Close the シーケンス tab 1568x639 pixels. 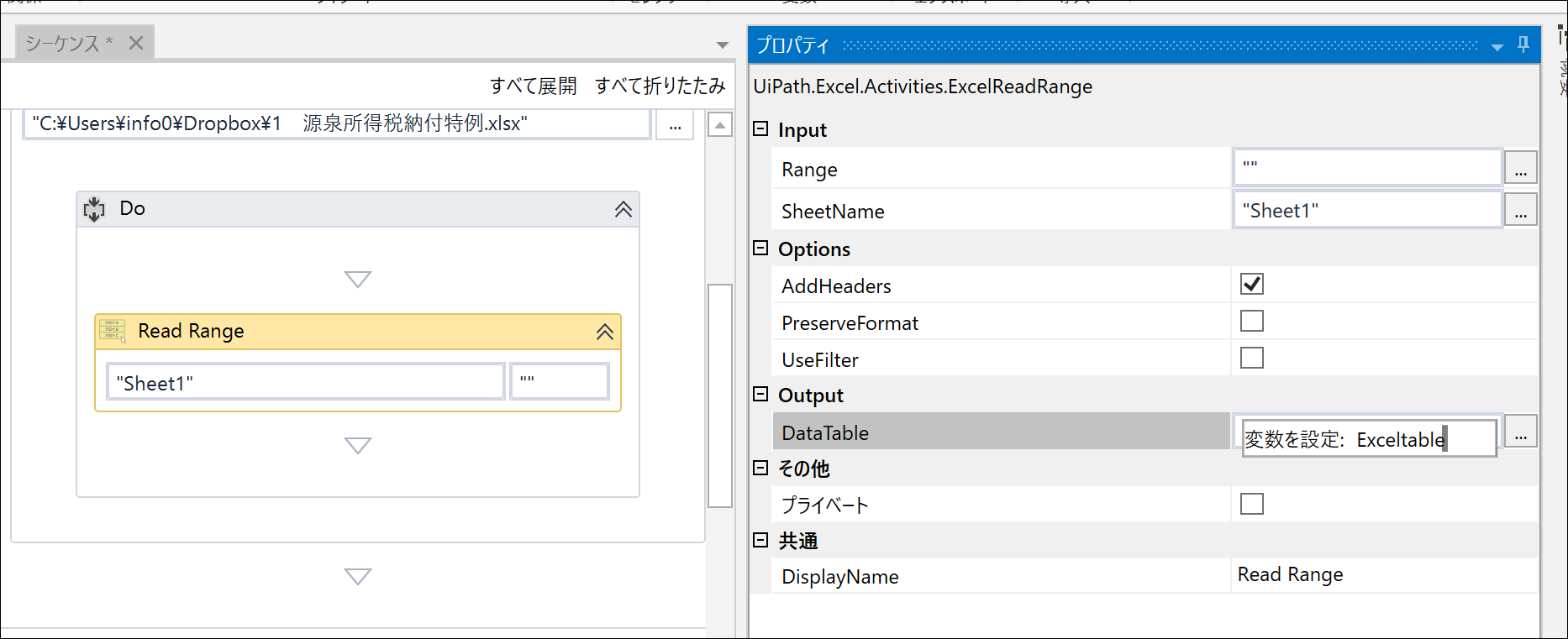tap(136, 43)
